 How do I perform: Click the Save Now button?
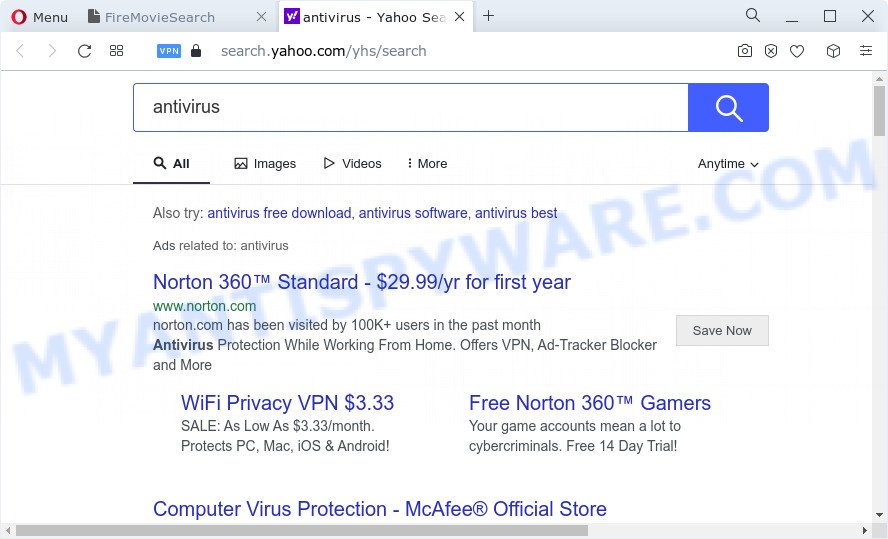click(722, 331)
